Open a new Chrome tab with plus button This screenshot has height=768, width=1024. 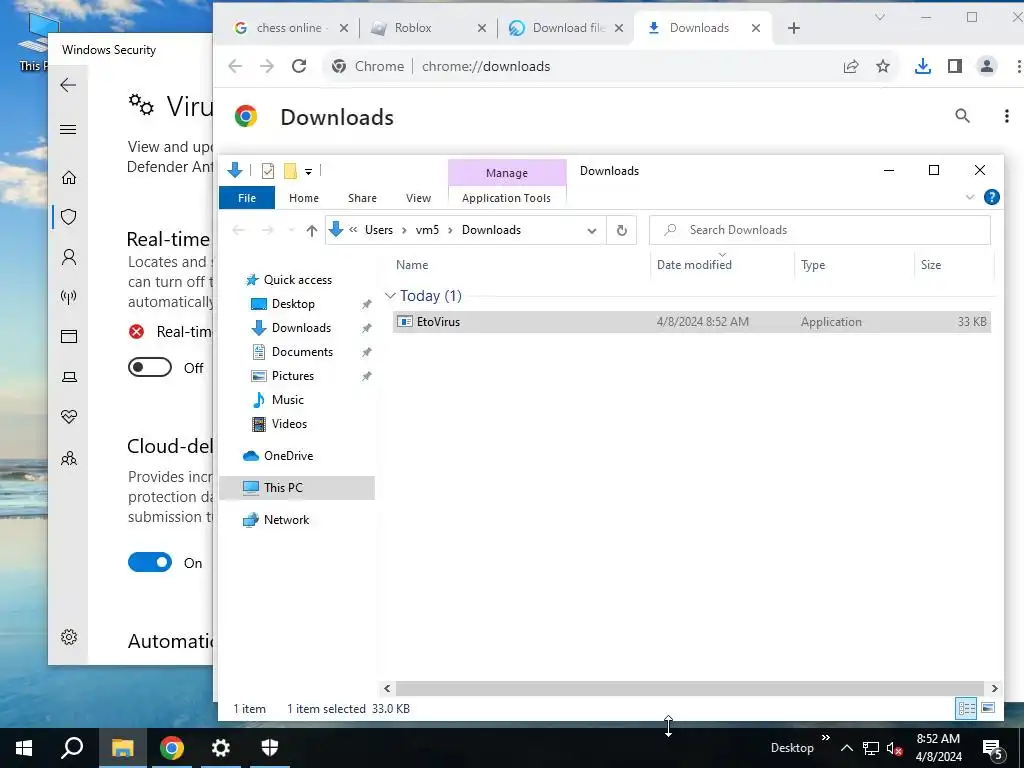pyautogui.click(x=793, y=28)
